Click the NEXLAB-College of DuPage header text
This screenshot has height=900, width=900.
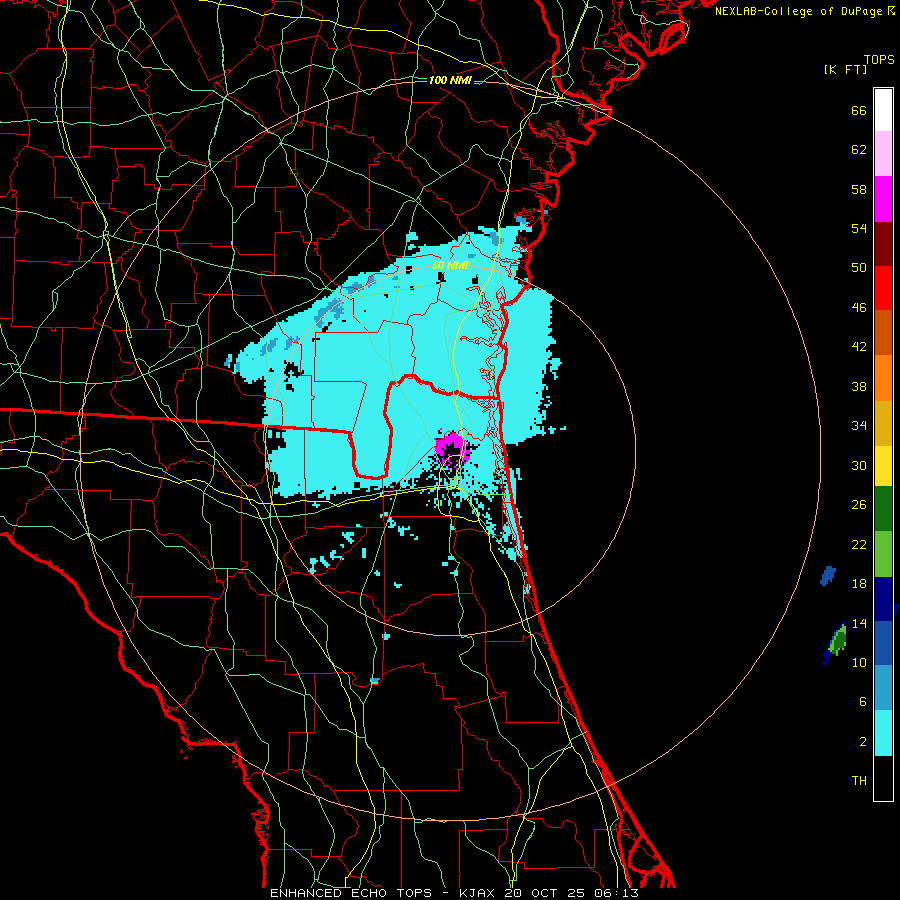(798, 11)
